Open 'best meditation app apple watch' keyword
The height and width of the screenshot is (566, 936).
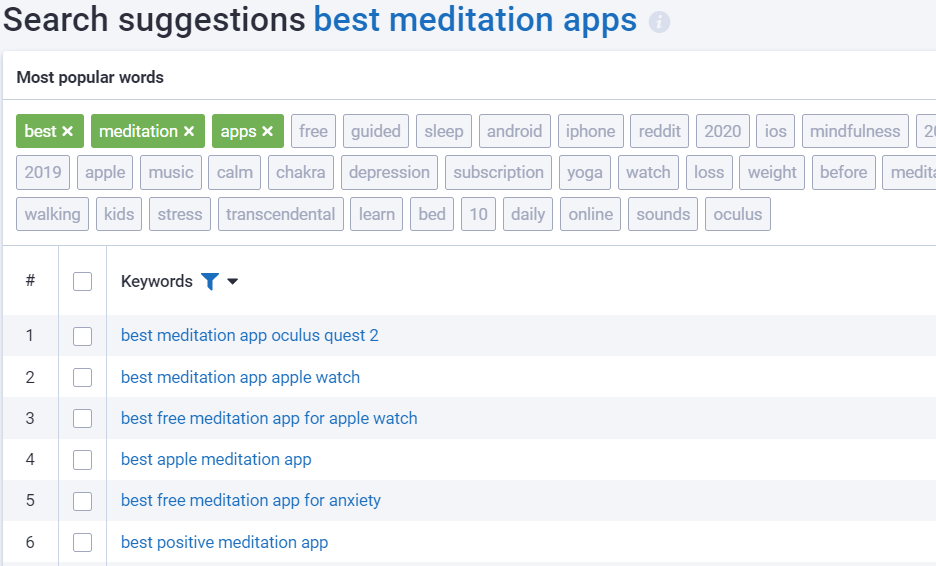240,377
